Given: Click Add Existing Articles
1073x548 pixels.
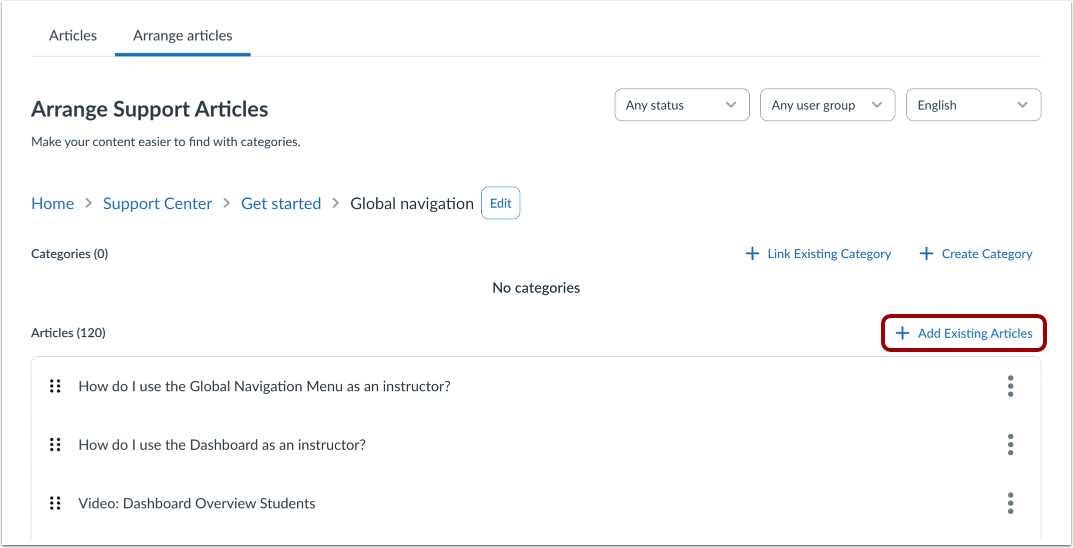Looking at the screenshot, I should point(964,333).
